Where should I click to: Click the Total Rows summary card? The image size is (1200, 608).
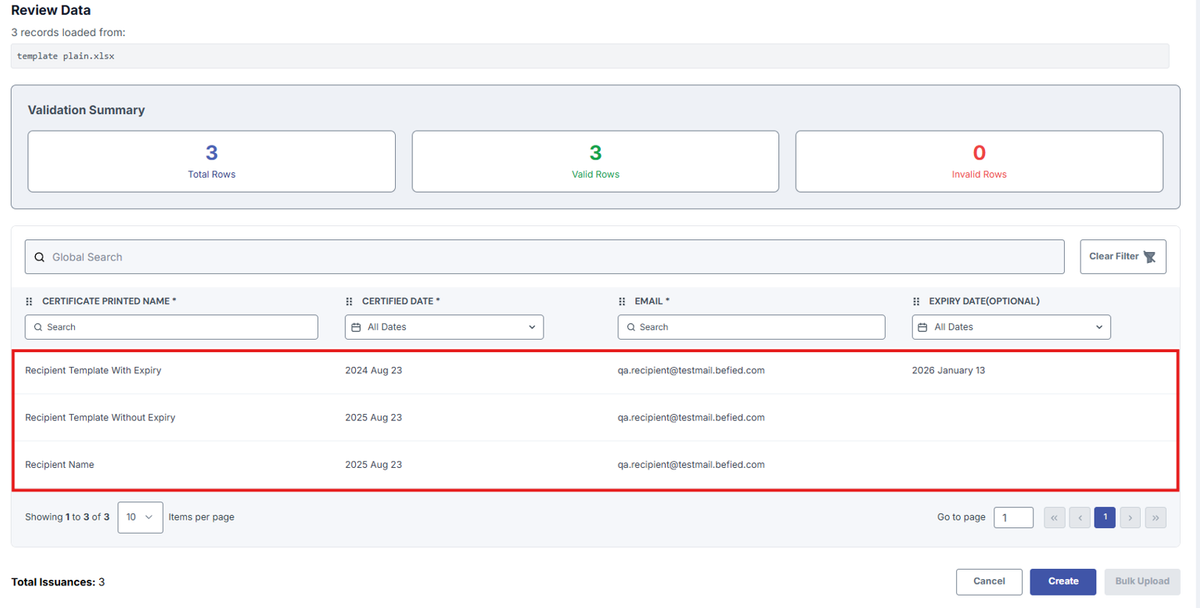click(x=212, y=161)
